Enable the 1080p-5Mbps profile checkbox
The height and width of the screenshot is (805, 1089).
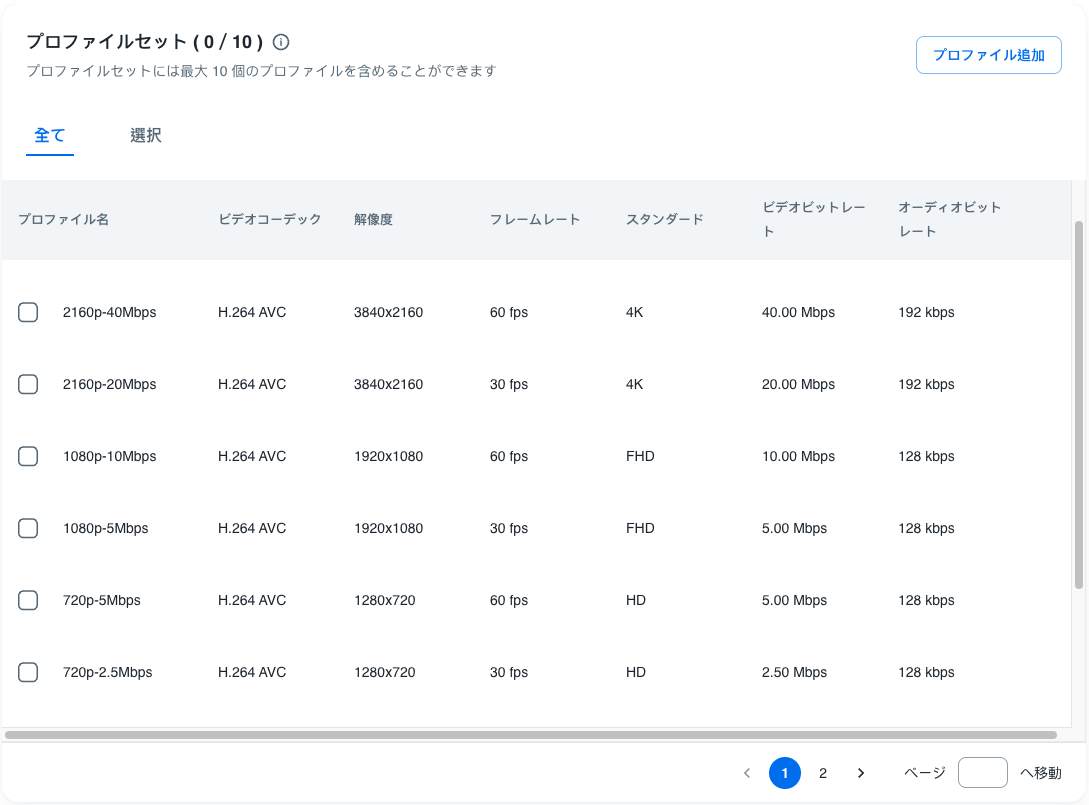tap(28, 528)
